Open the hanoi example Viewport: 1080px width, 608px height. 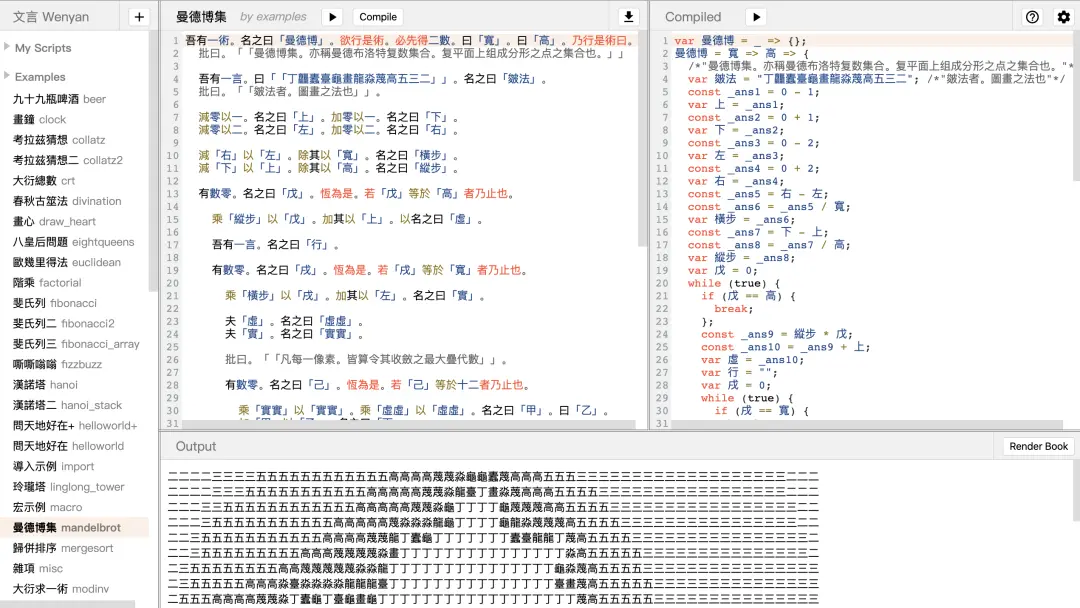coord(74,384)
